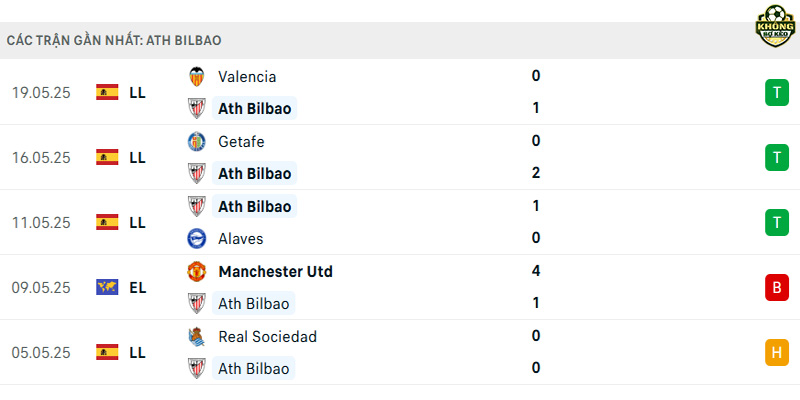This screenshot has height=400, width=800.
Task: Open the Alaves team name
Action: 241,239
